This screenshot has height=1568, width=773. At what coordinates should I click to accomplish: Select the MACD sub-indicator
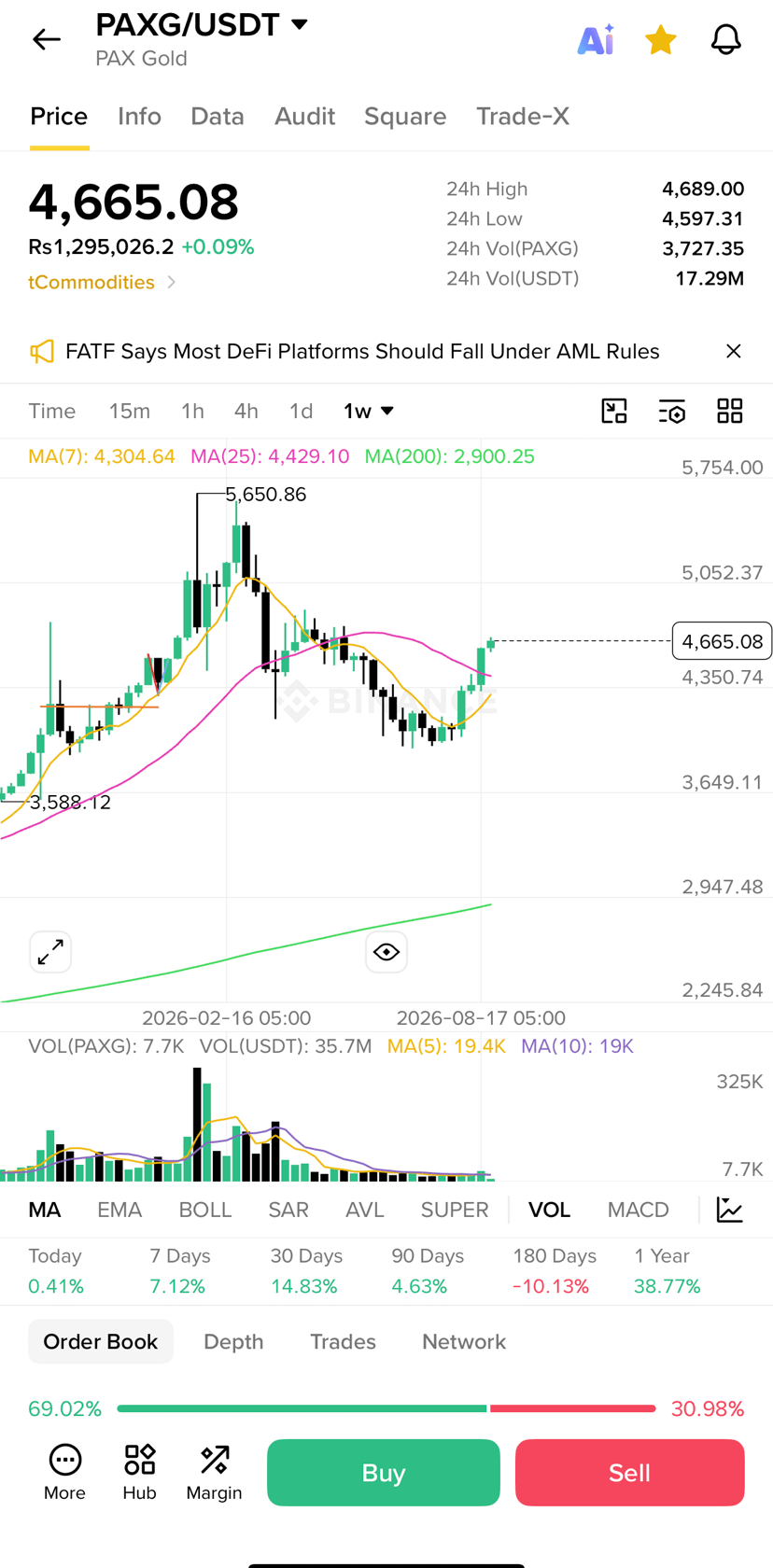pos(639,1210)
